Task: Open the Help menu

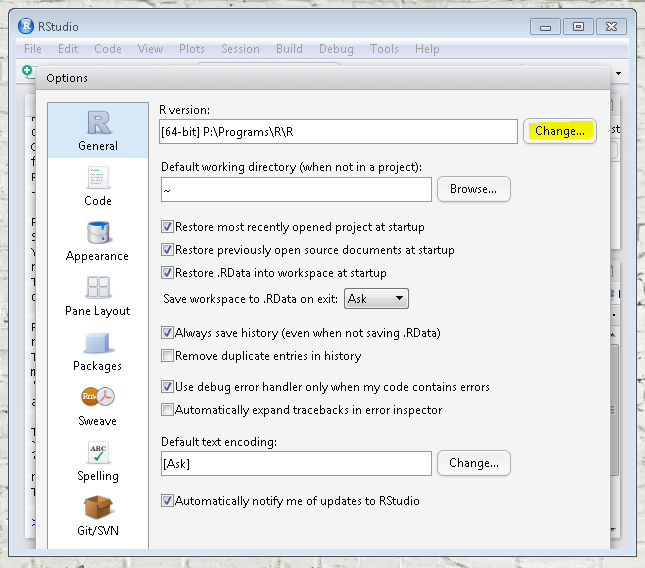Action: 427,49
